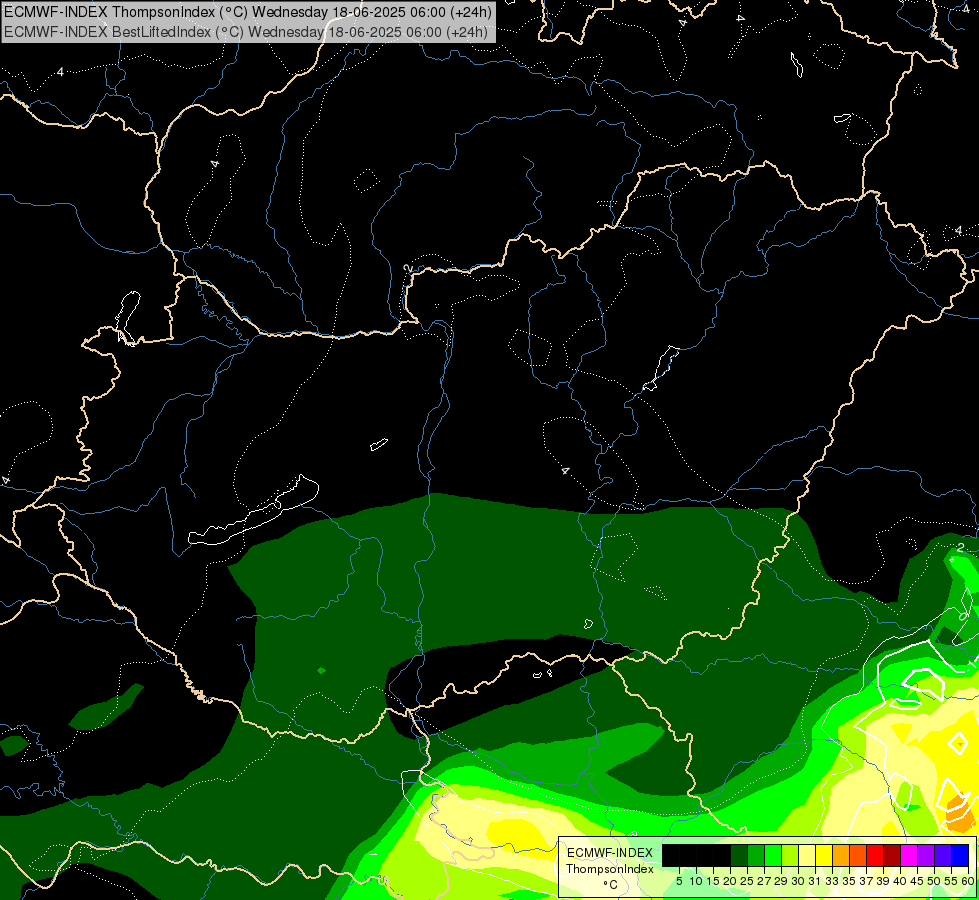Select the blue legend swatch at the end
Viewport: 979px width, 900px height.
point(960,855)
